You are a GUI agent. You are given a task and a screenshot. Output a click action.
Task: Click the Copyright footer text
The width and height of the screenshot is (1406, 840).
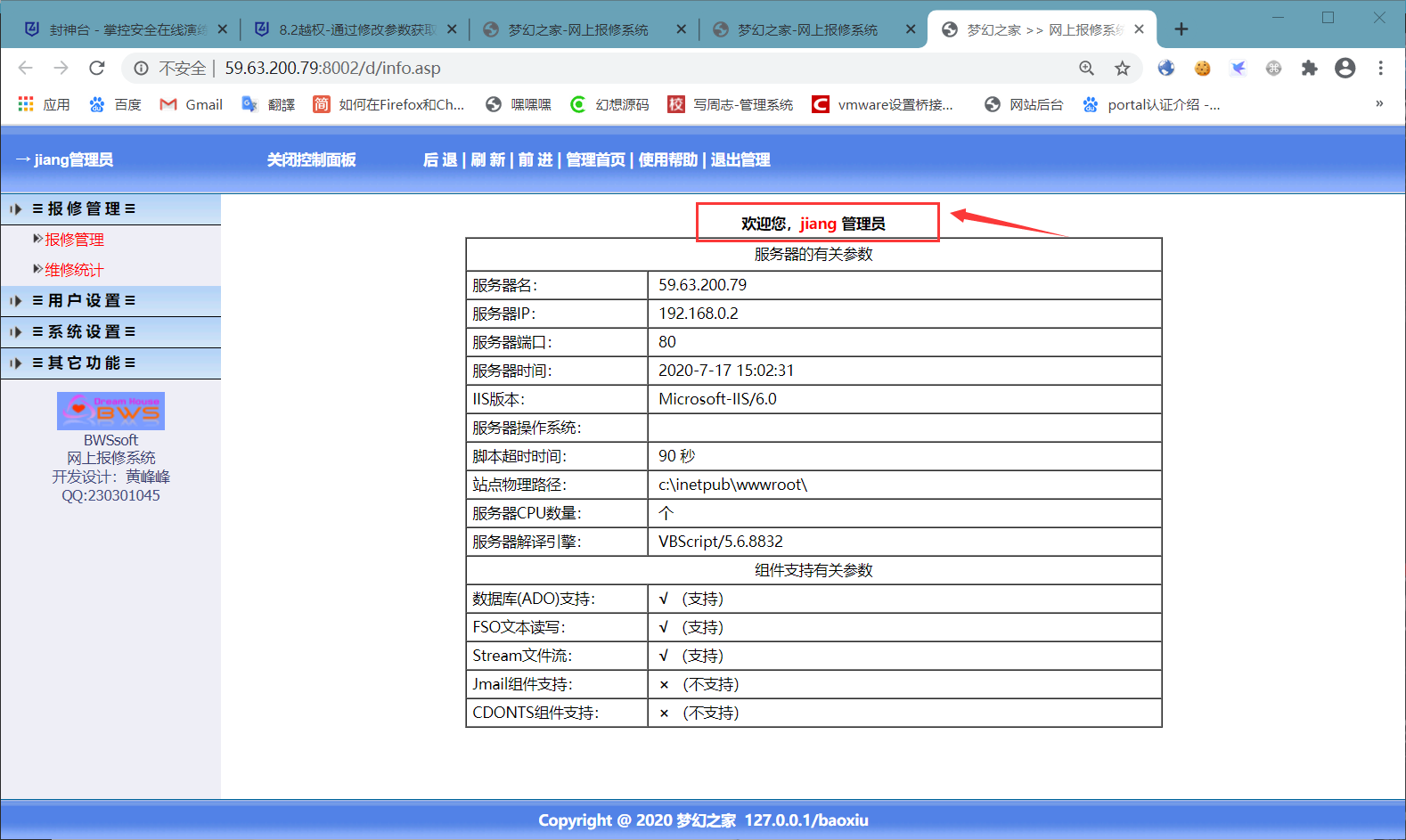coord(703,820)
